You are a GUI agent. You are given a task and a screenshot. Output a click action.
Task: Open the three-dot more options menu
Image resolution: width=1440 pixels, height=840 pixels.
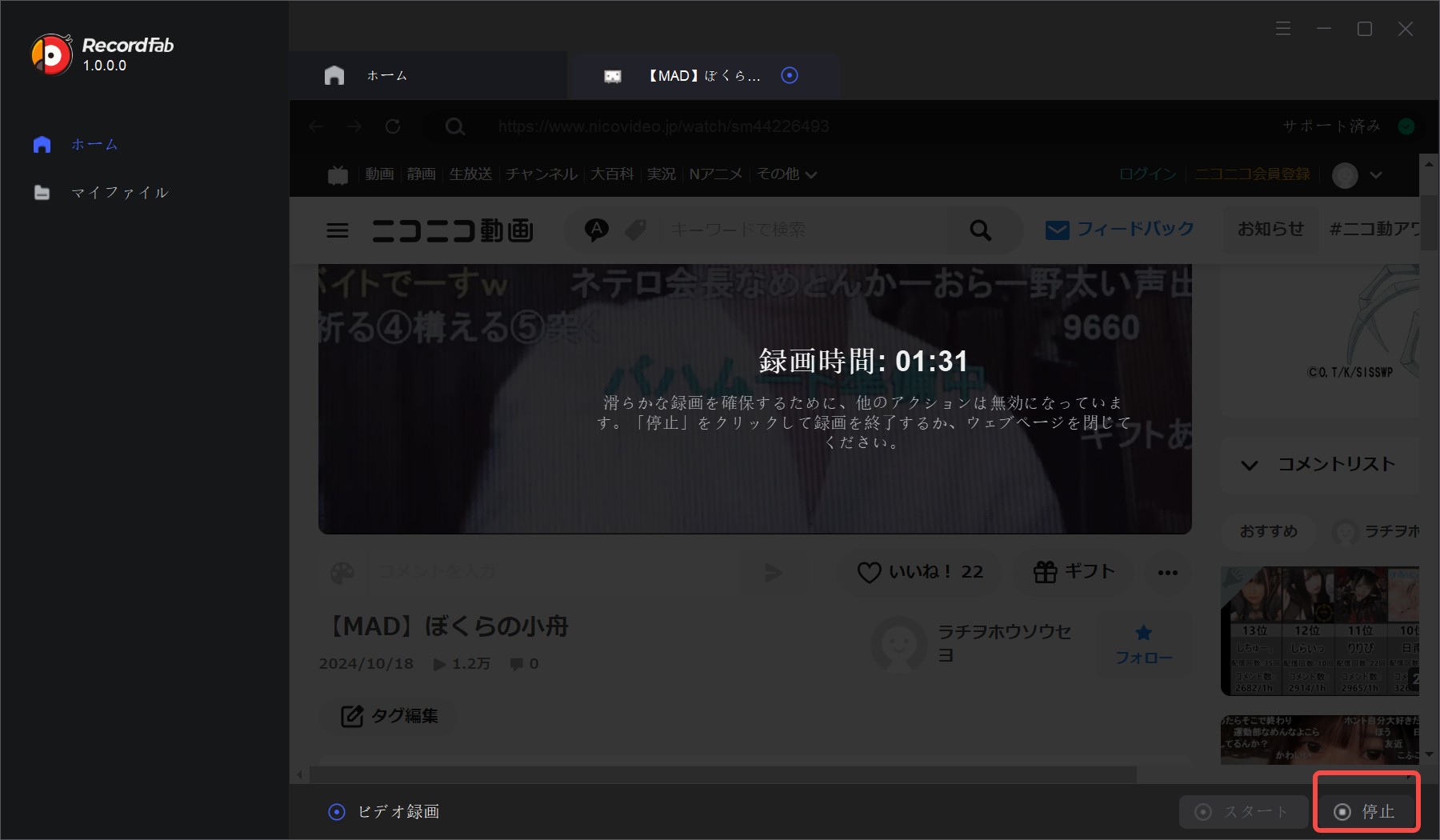pyautogui.click(x=1168, y=572)
